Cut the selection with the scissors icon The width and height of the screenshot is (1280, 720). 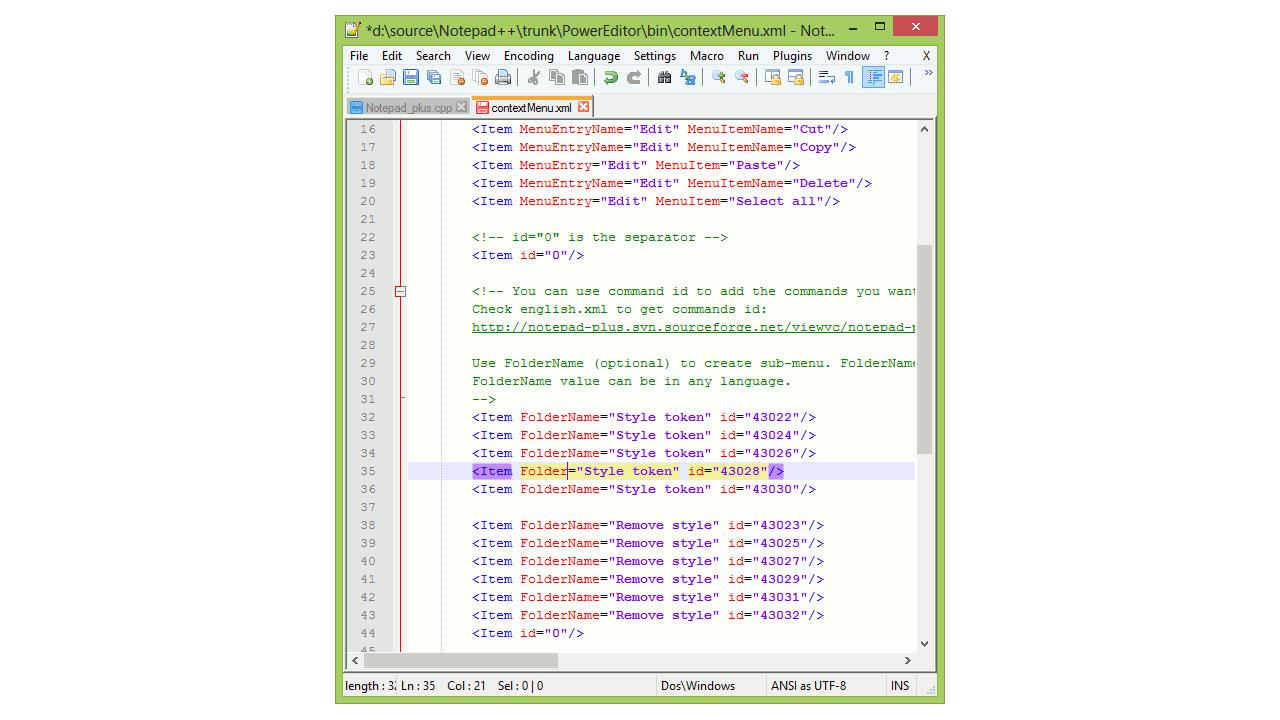click(534, 77)
